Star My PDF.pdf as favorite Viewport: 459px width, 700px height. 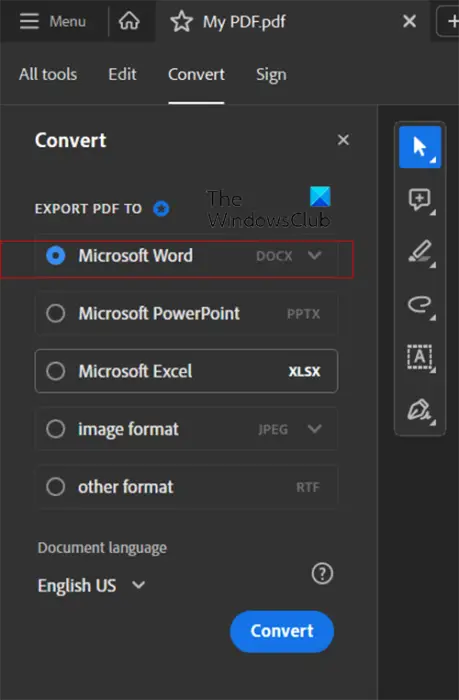(x=181, y=21)
